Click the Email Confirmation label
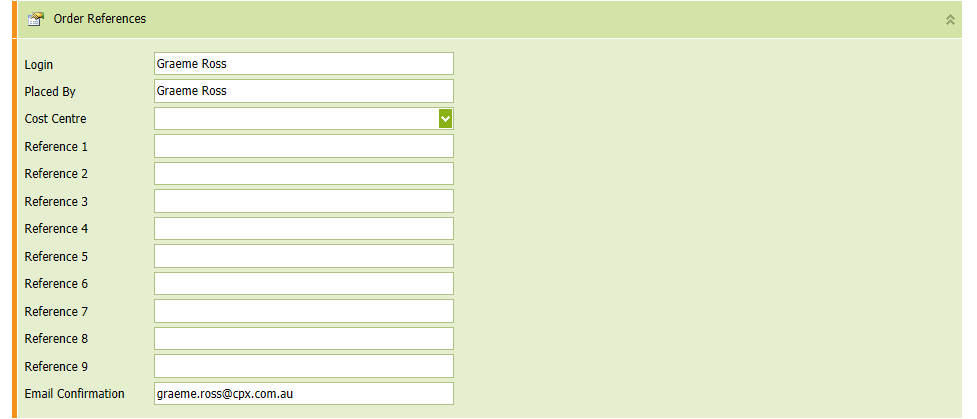The image size is (977, 419). point(75,394)
